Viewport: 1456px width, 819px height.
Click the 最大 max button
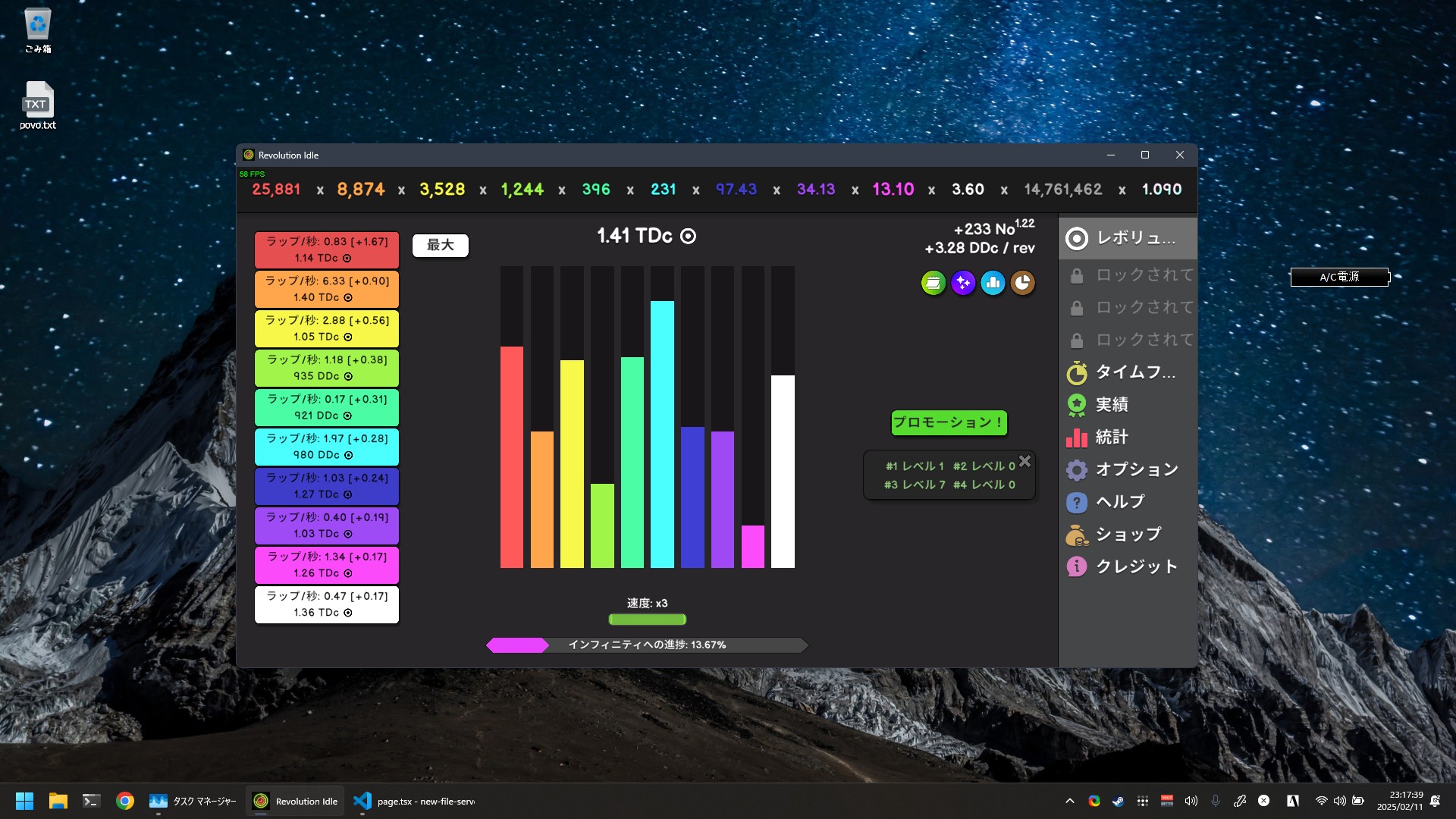(x=440, y=245)
